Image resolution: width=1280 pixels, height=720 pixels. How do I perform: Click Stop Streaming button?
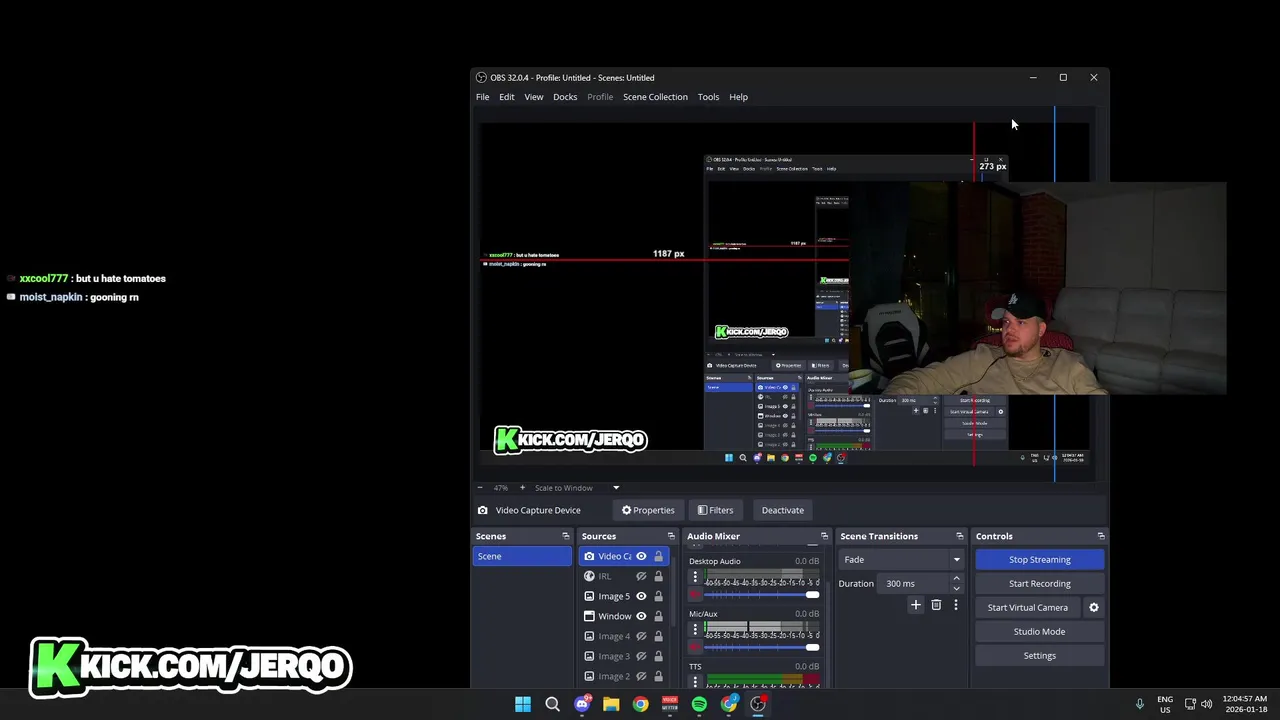pyautogui.click(x=1040, y=560)
